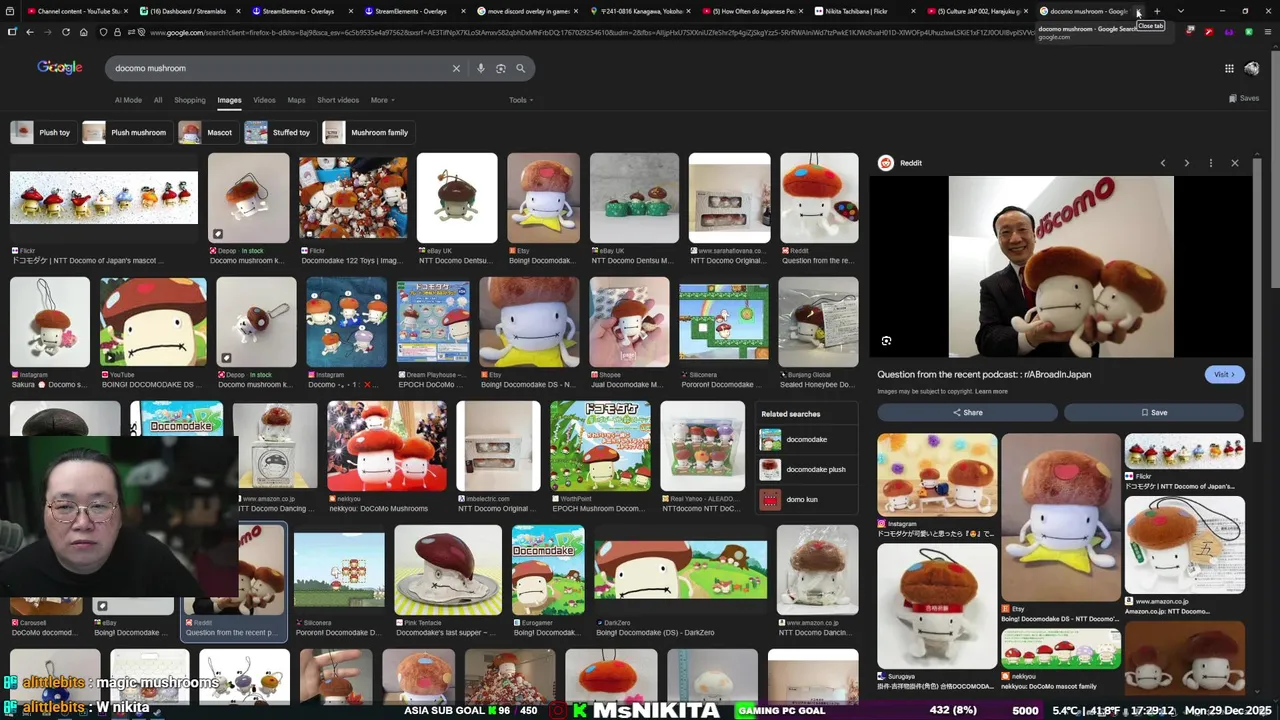Switch to the AI Mode tab
Viewport: 1280px width, 720px height.
(x=128, y=100)
